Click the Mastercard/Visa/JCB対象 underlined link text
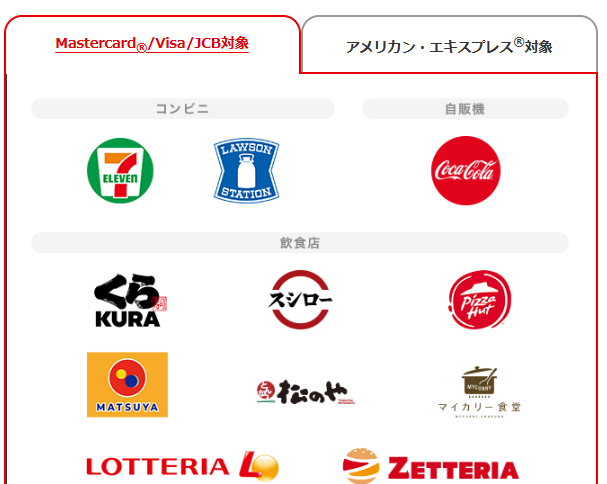Screen dimensions: 607x484 click(x=152, y=44)
